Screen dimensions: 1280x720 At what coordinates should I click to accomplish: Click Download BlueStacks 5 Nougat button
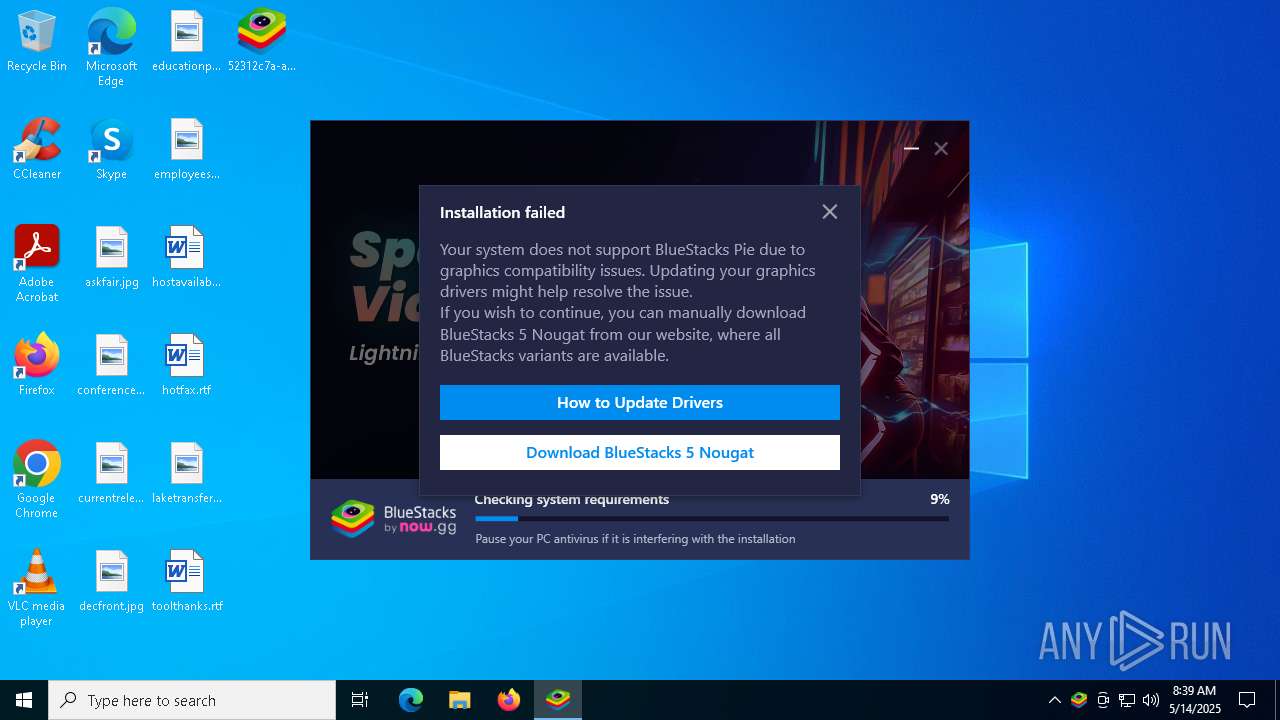[x=640, y=453]
